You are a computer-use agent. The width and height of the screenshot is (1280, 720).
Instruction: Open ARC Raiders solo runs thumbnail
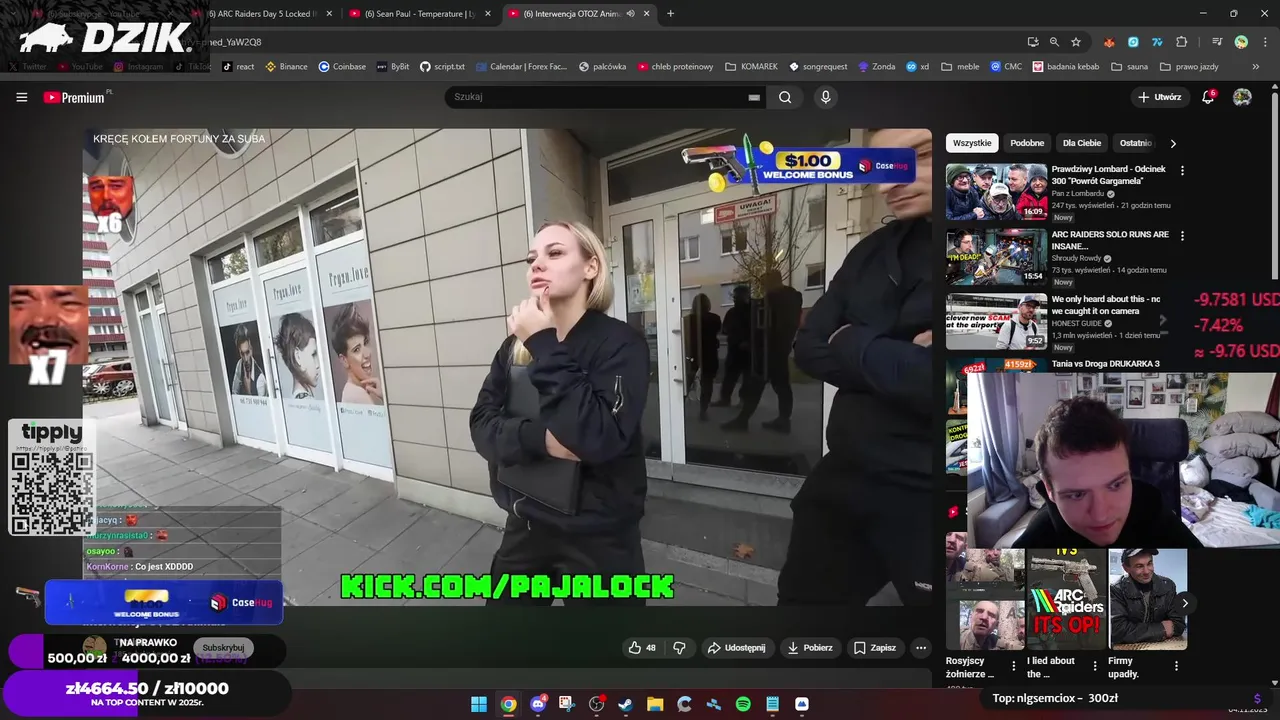[x=996, y=256]
